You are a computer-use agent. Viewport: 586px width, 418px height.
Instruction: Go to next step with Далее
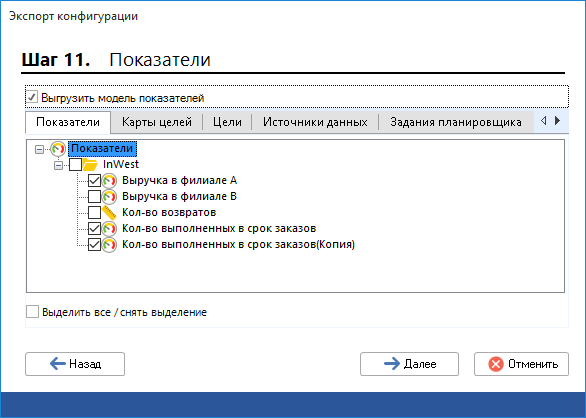click(x=409, y=364)
